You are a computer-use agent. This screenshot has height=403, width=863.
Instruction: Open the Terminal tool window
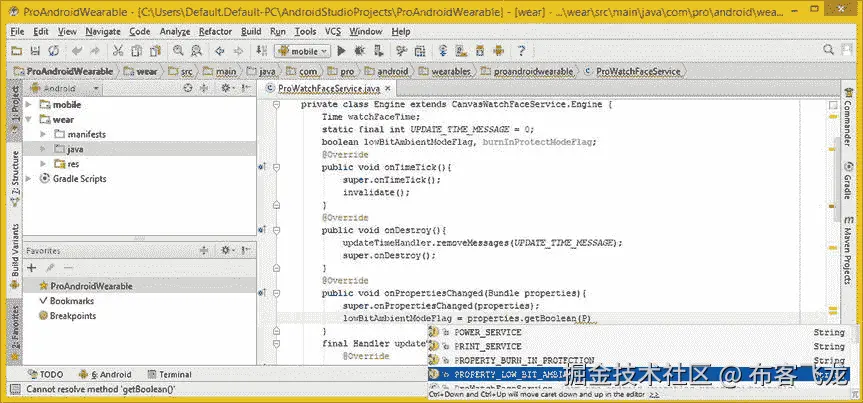tap(169, 374)
